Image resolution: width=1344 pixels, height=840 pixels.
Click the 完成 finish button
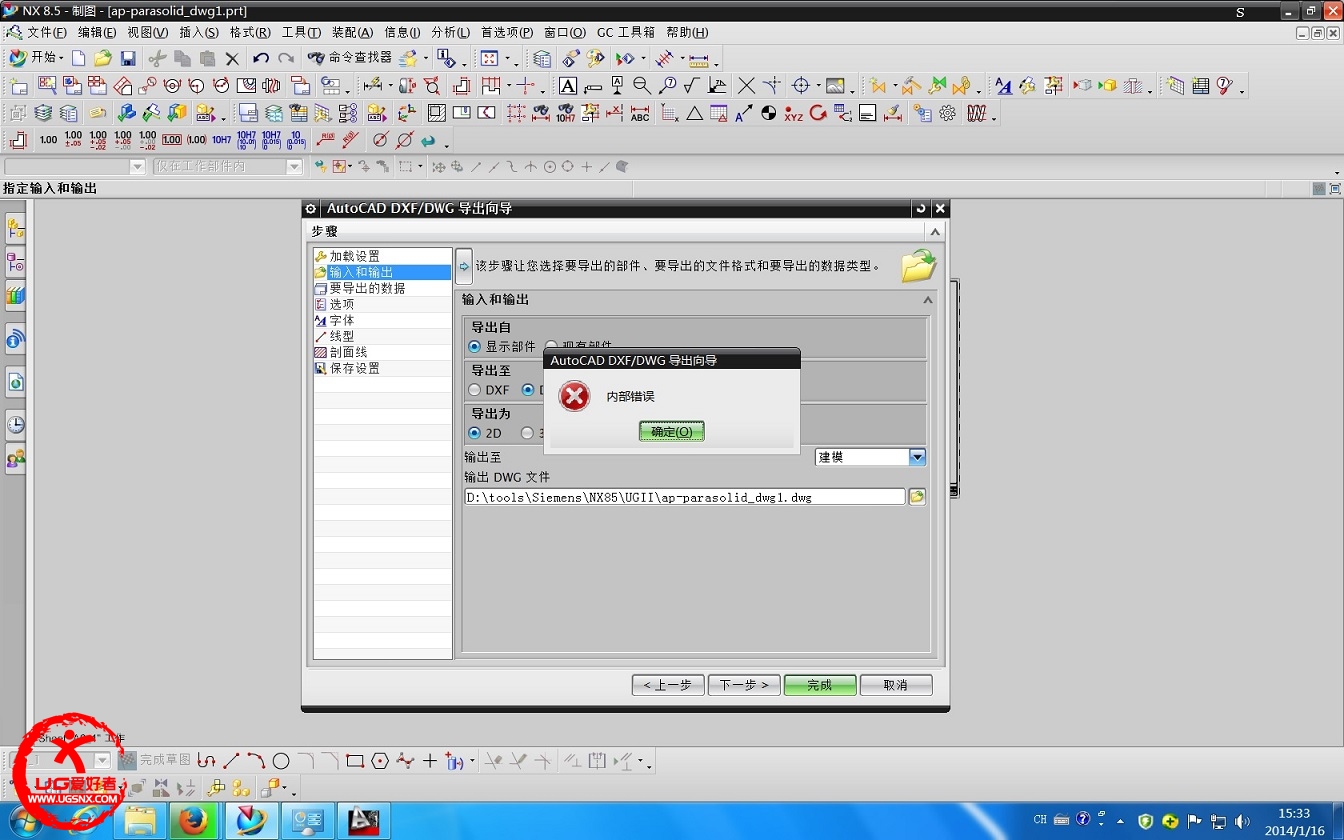(x=820, y=685)
